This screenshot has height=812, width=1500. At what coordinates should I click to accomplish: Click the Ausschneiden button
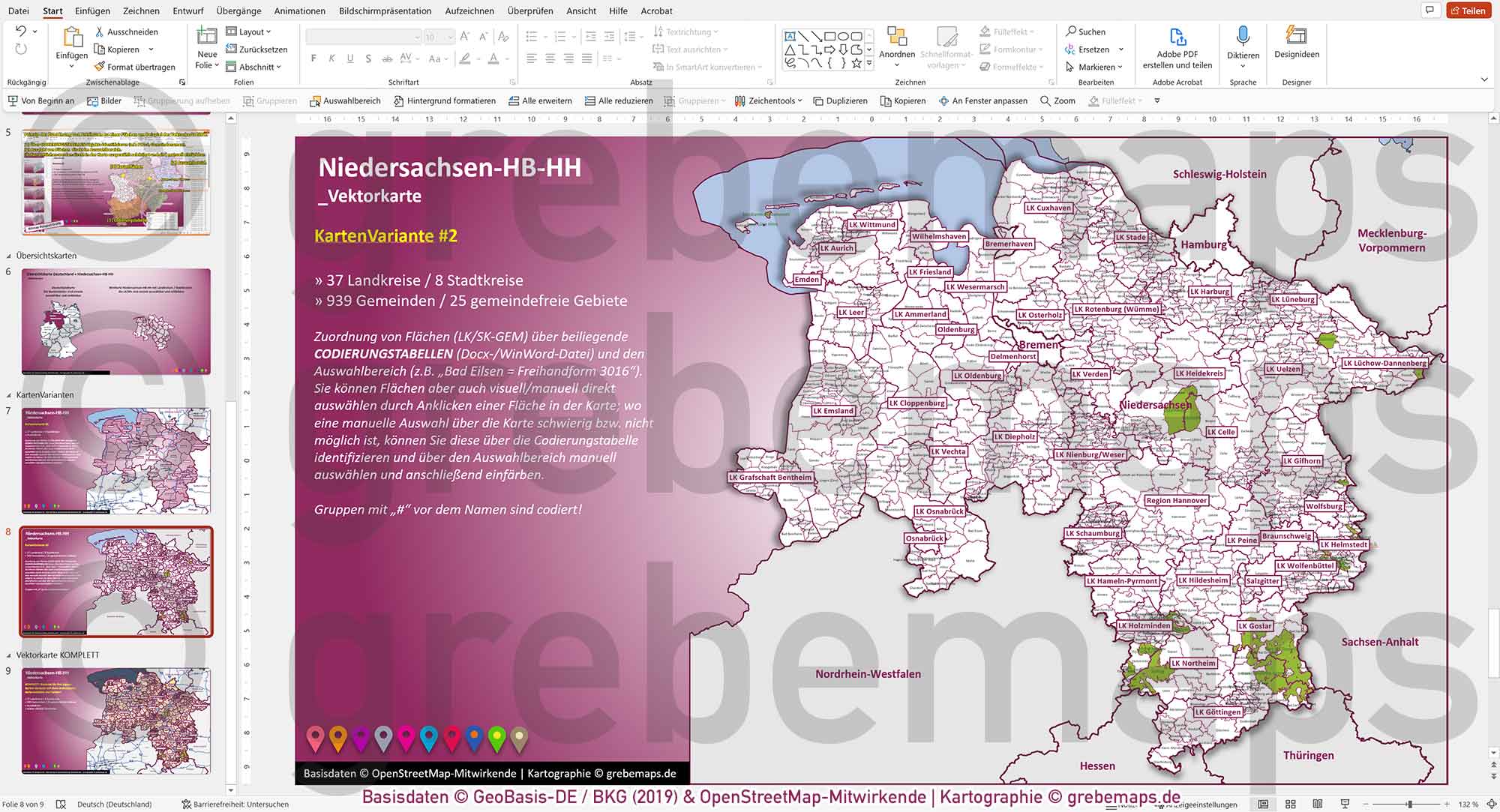click(x=125, y=31)
